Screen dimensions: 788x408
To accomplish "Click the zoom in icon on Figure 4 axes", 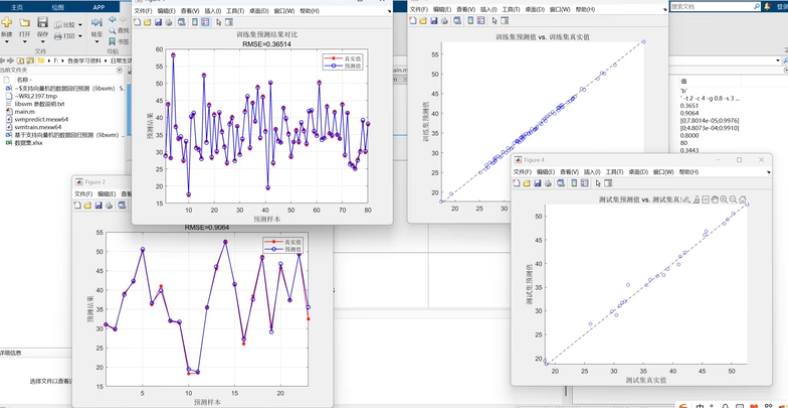I will (x=722, y=200).
